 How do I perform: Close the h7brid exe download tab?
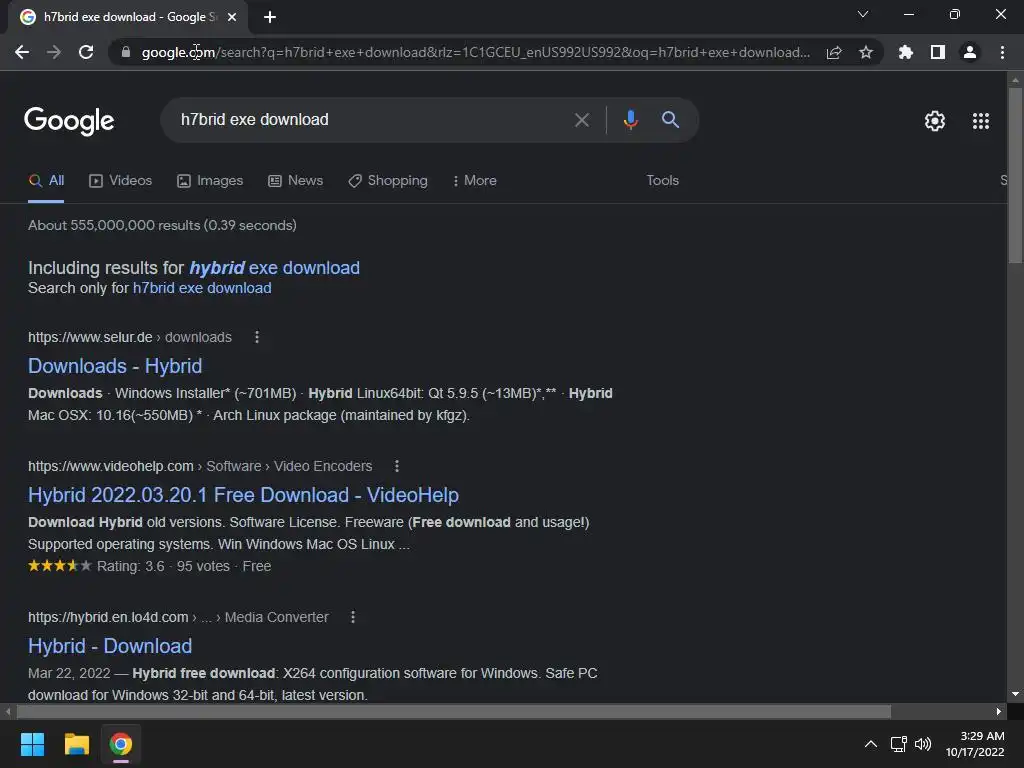(x=232, y=17)
